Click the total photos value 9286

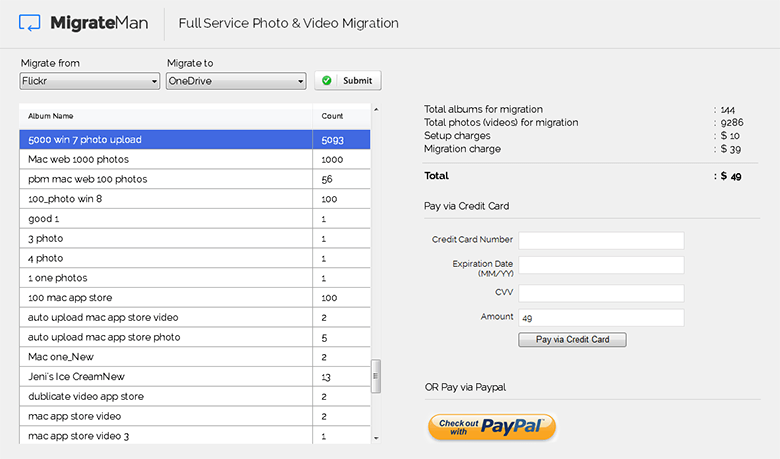pos(732,122)
